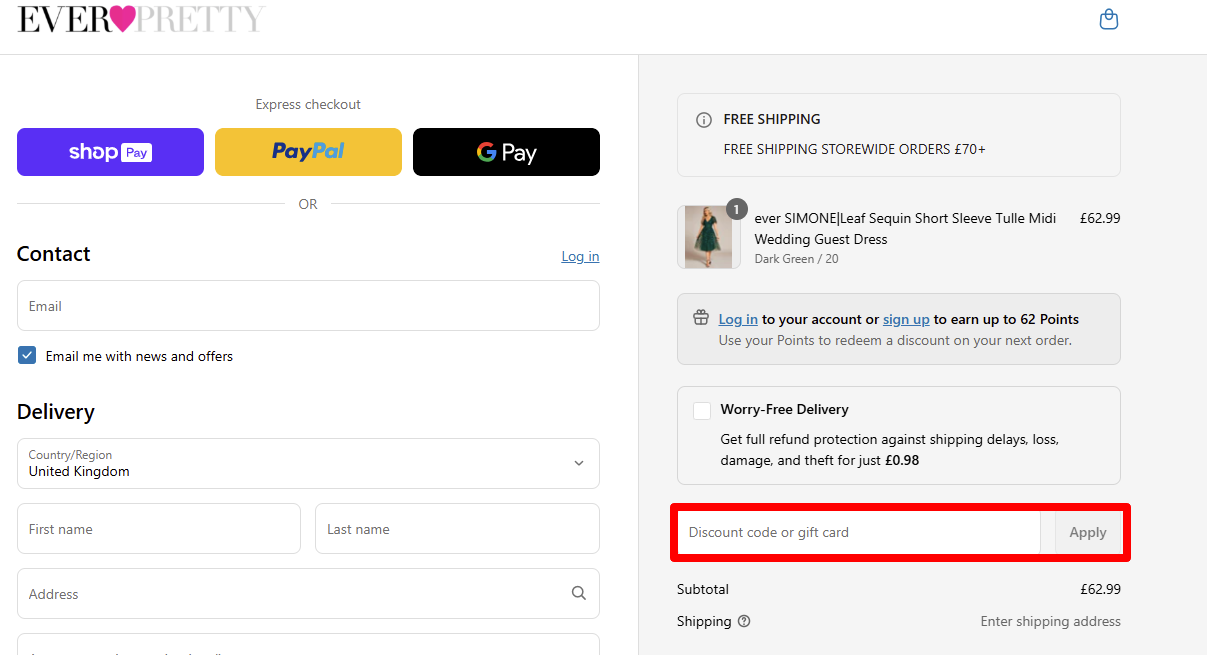Uncheck Email me with news and offers

pyautogui.click(x=27, y=355)
